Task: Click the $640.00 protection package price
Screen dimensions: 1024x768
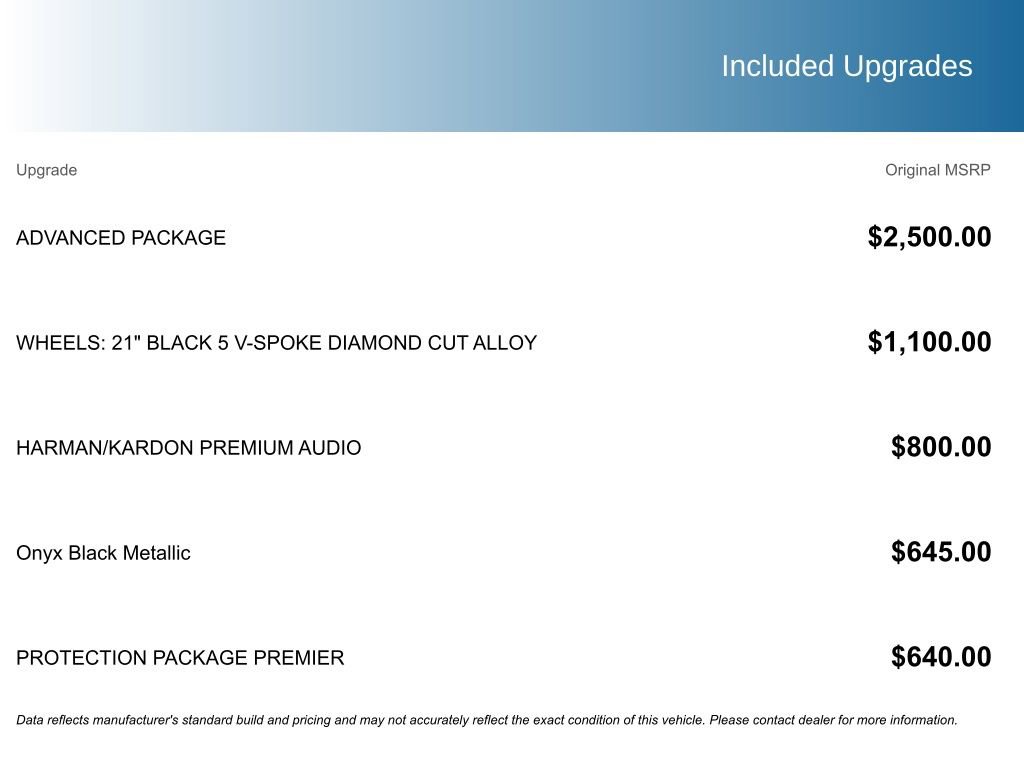Action: point(941,657)
